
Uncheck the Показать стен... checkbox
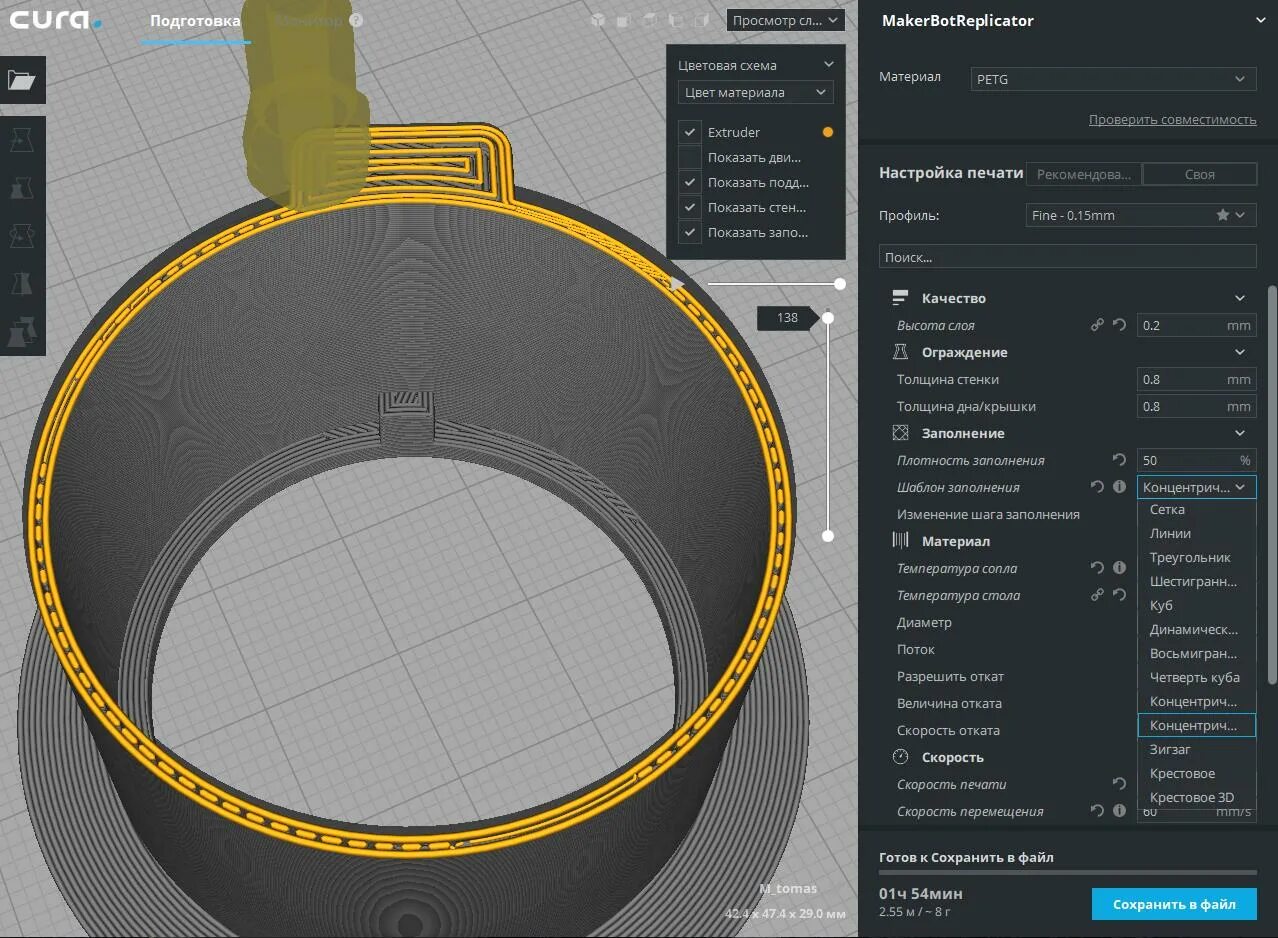coord(689,207)
